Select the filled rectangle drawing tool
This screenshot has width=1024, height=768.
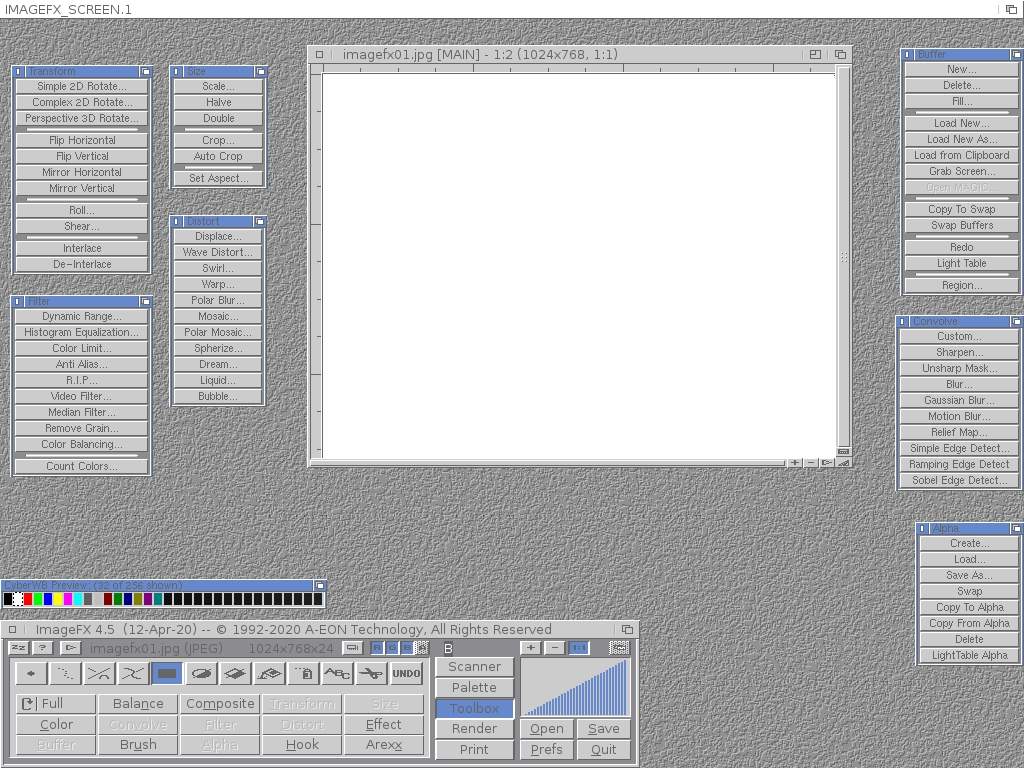(x=167, y=674)
